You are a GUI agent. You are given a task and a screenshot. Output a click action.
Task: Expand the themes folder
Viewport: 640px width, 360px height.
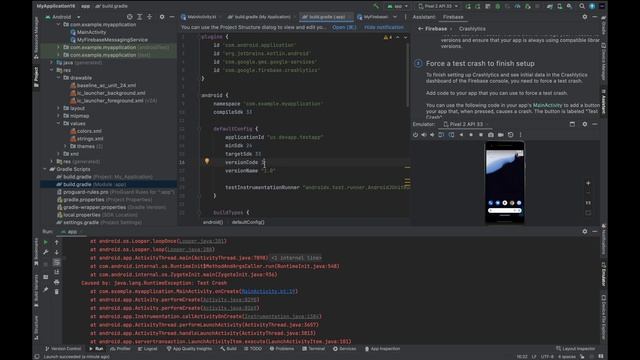click(x=65, y=146)
